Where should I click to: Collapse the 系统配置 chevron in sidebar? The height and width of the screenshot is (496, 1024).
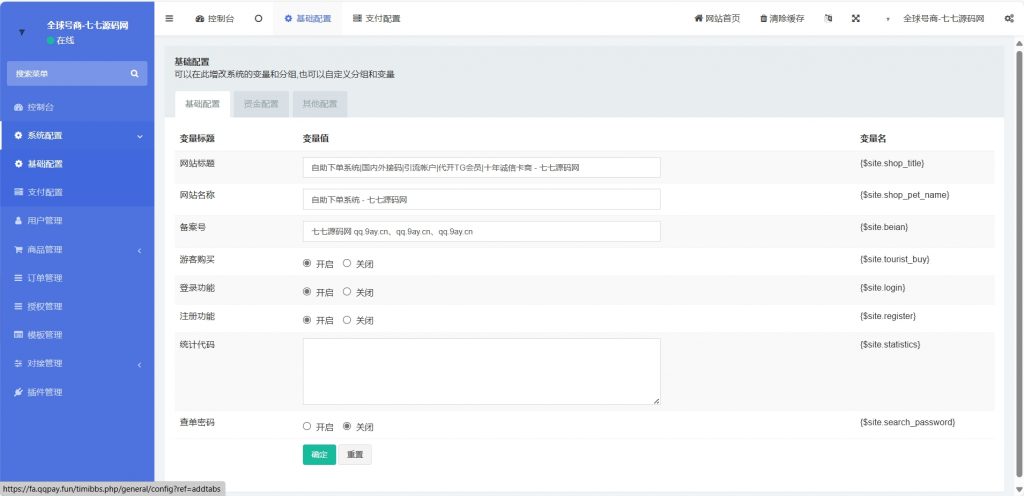click(x=140, y=136)
